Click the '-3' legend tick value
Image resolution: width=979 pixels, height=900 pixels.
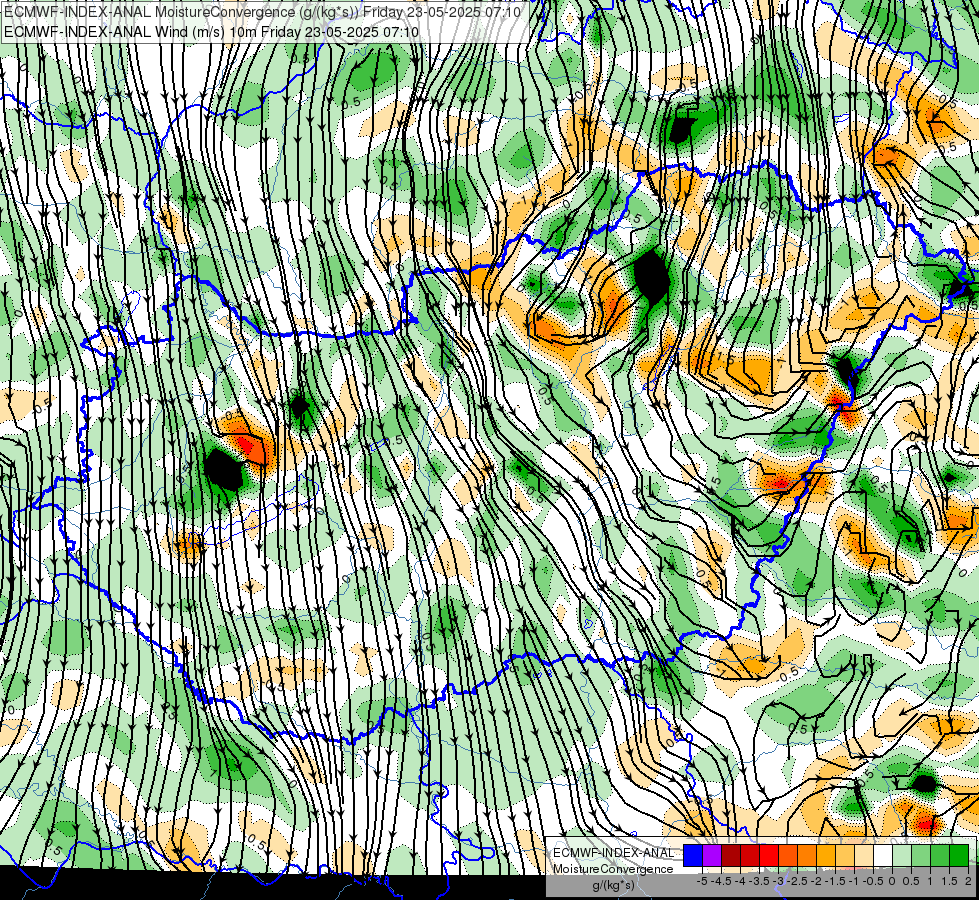(x=779, y=881)
